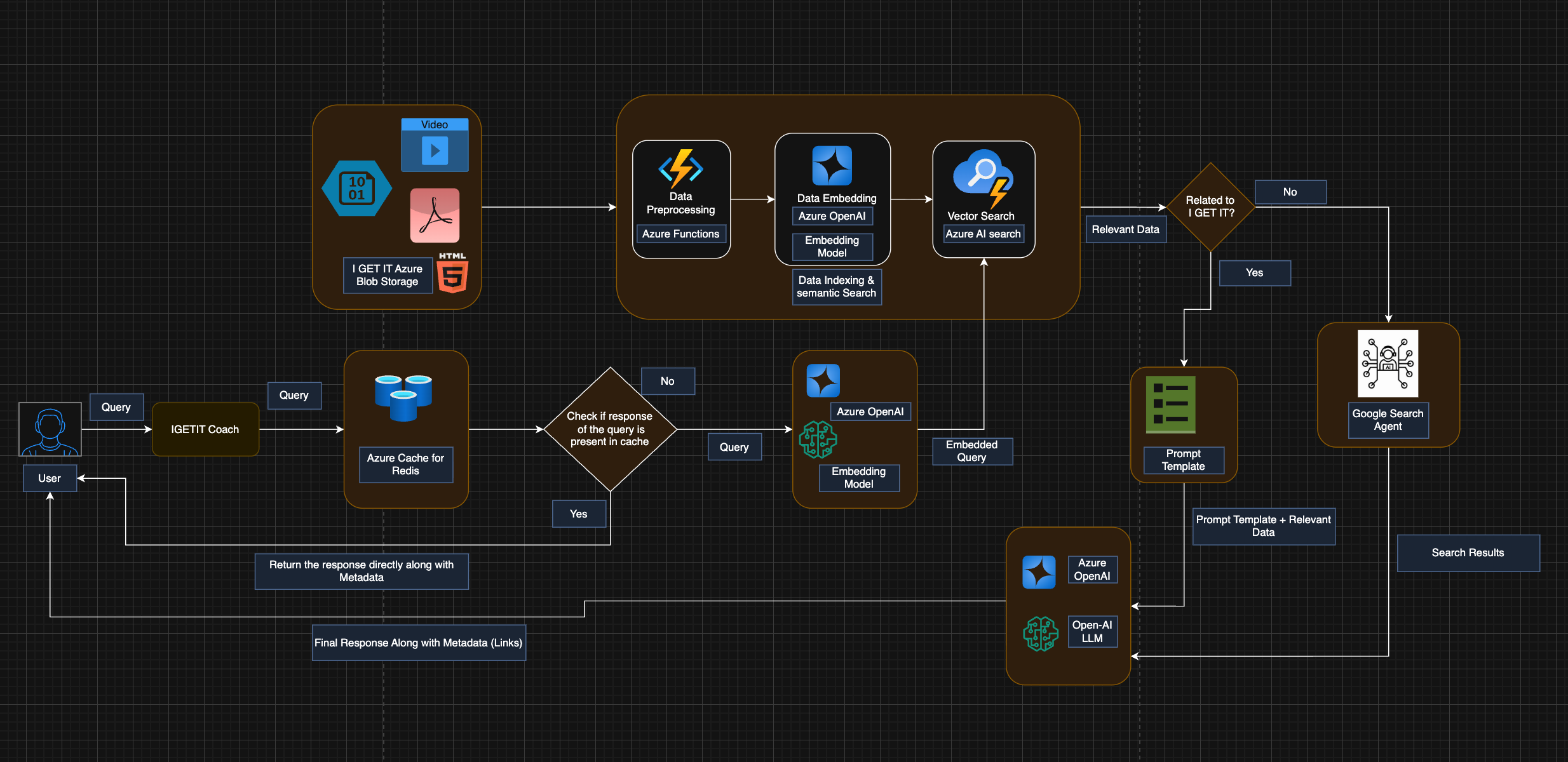The height and width of the screenshot is (762, 1568).
Task: Click the 'Search Results' label
Action: point(1468,552)
